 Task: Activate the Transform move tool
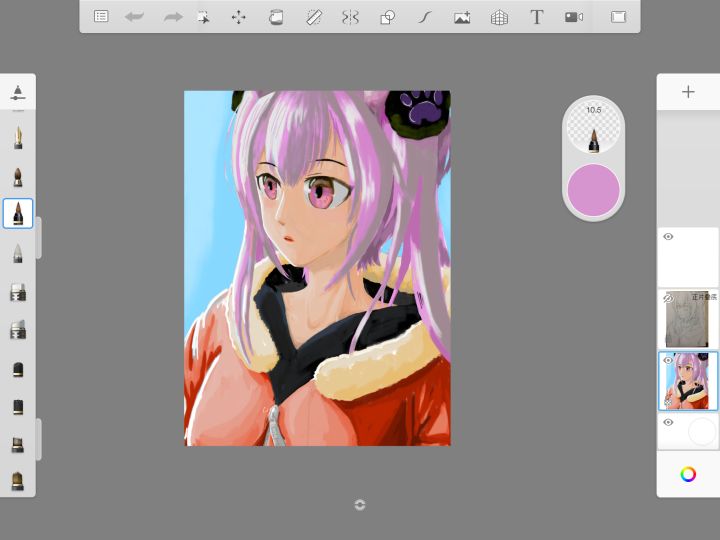(x=238, y=17)
